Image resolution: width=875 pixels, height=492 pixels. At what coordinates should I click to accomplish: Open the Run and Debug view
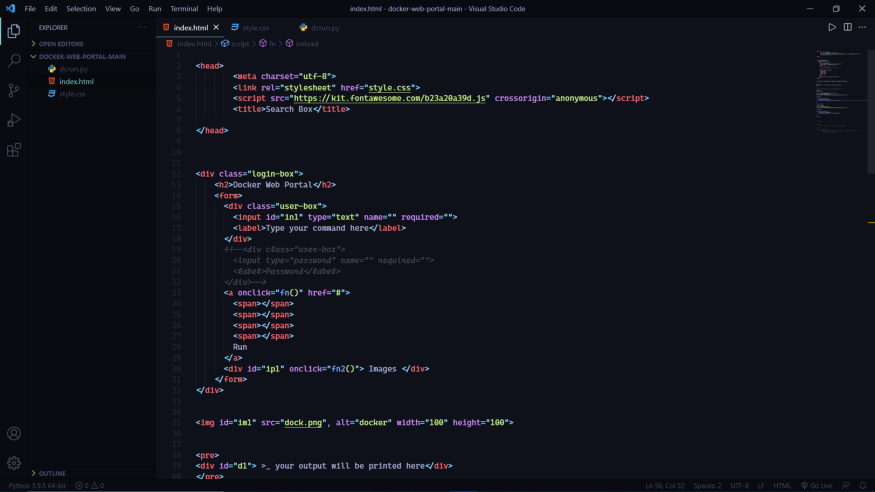coord(14,120)
